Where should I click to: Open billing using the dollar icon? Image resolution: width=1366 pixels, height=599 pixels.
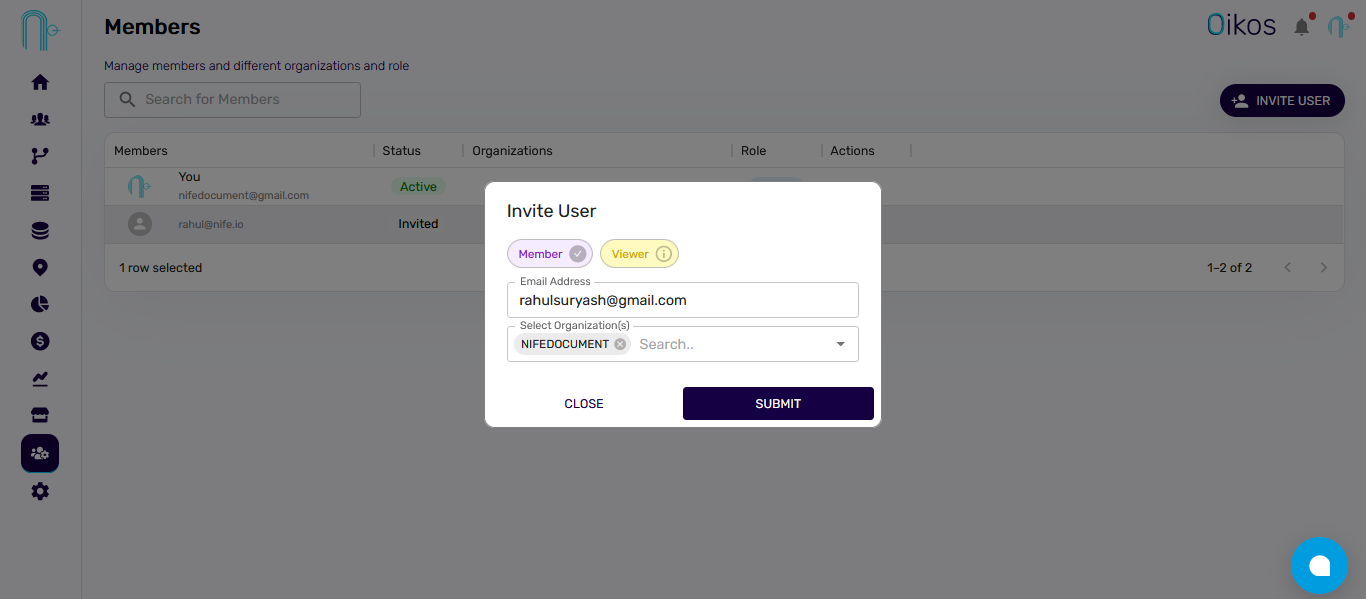coord(40,340)
